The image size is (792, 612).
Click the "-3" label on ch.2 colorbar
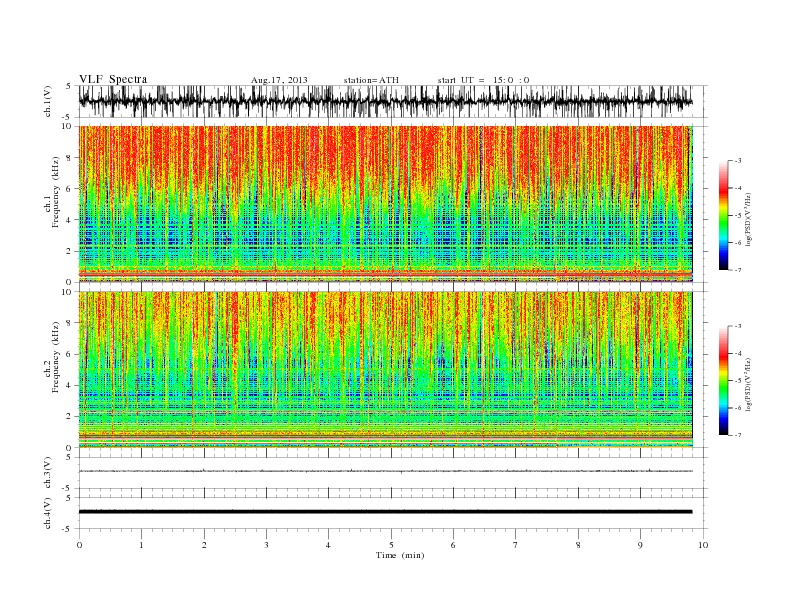[738, 326]
